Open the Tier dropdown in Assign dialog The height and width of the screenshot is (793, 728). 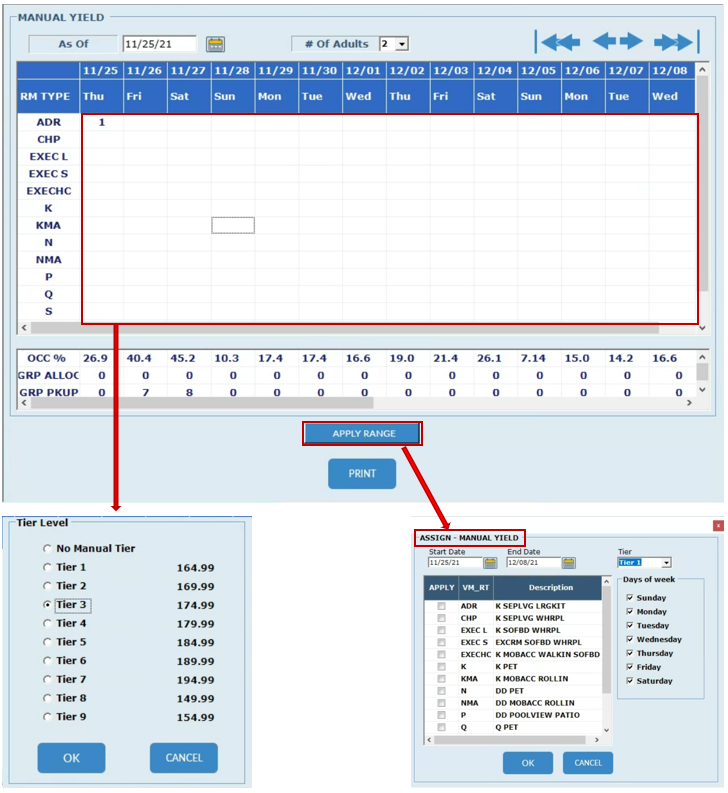[x=665, y=563]
